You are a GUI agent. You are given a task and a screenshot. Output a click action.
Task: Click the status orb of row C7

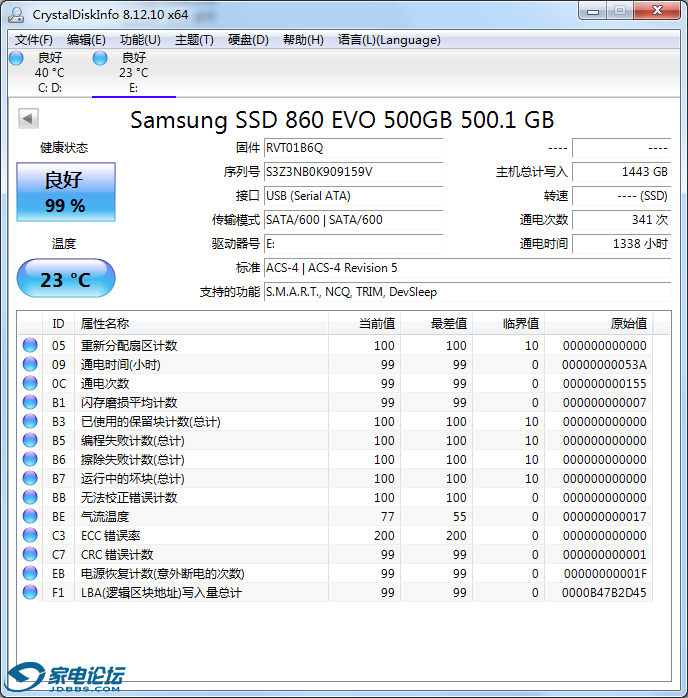point(30,554)
